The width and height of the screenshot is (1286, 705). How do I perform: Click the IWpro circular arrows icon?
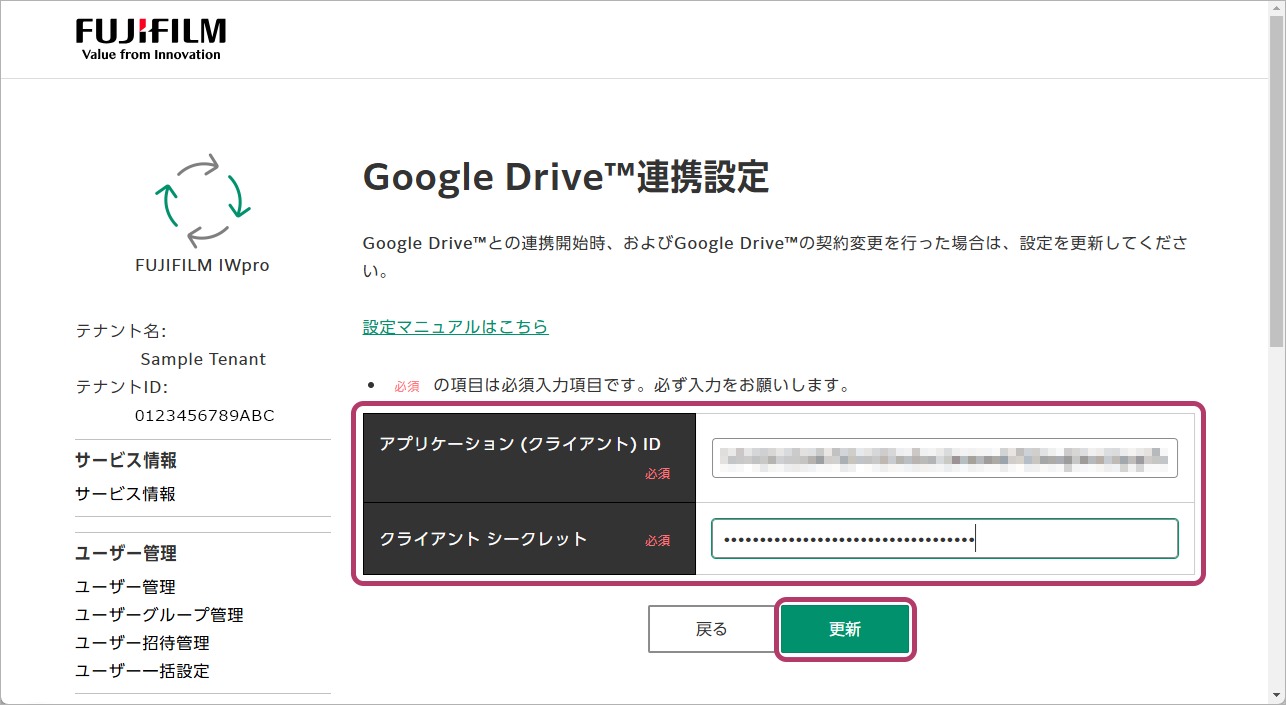[202, 199]
